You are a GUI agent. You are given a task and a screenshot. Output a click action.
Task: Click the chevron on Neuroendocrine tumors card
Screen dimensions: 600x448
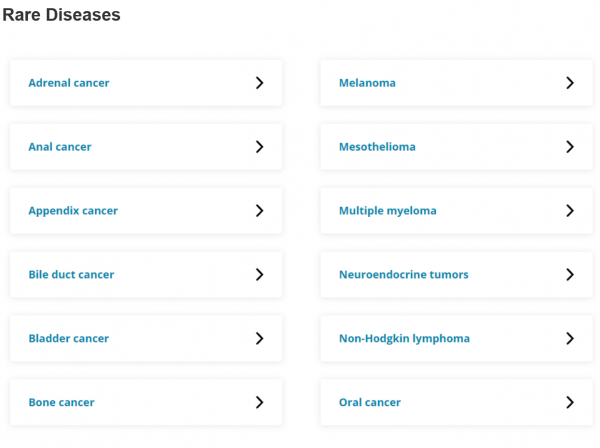[570, 274]
